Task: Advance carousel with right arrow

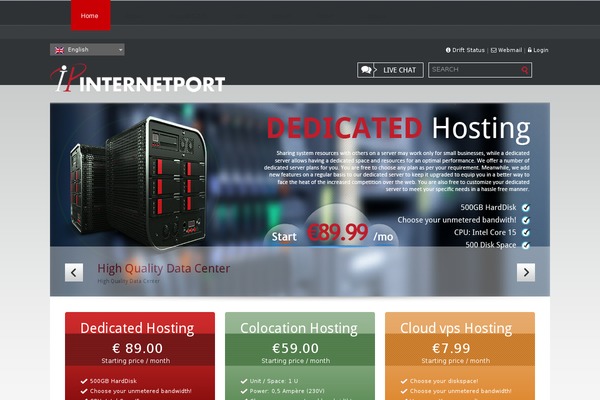Action: (x=526, y=273)
